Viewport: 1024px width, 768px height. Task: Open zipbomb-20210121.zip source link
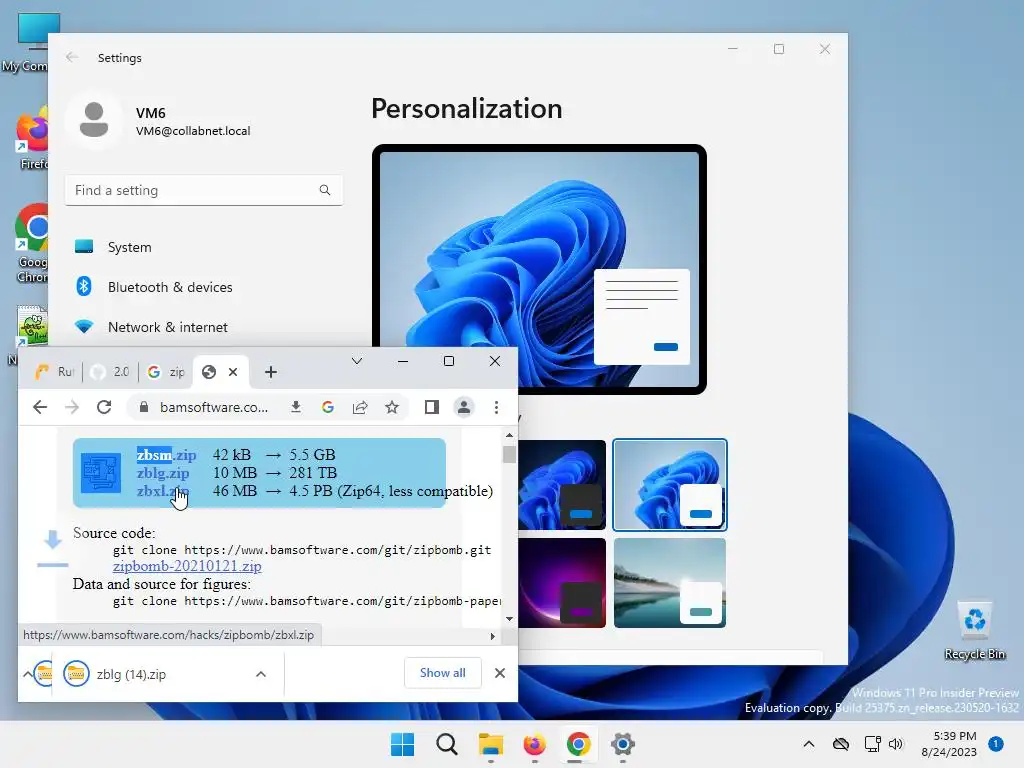point(187,566)
